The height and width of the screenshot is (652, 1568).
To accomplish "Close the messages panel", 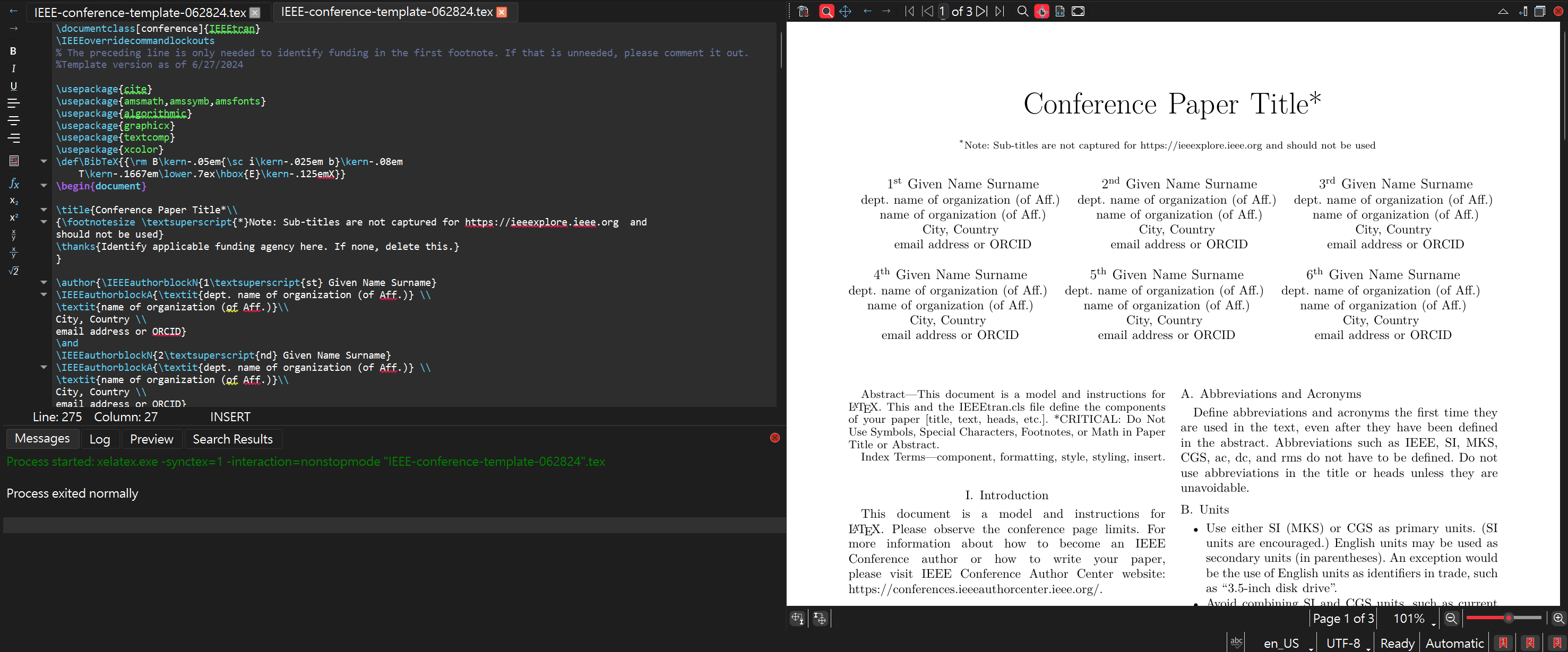I will point(775,437).
